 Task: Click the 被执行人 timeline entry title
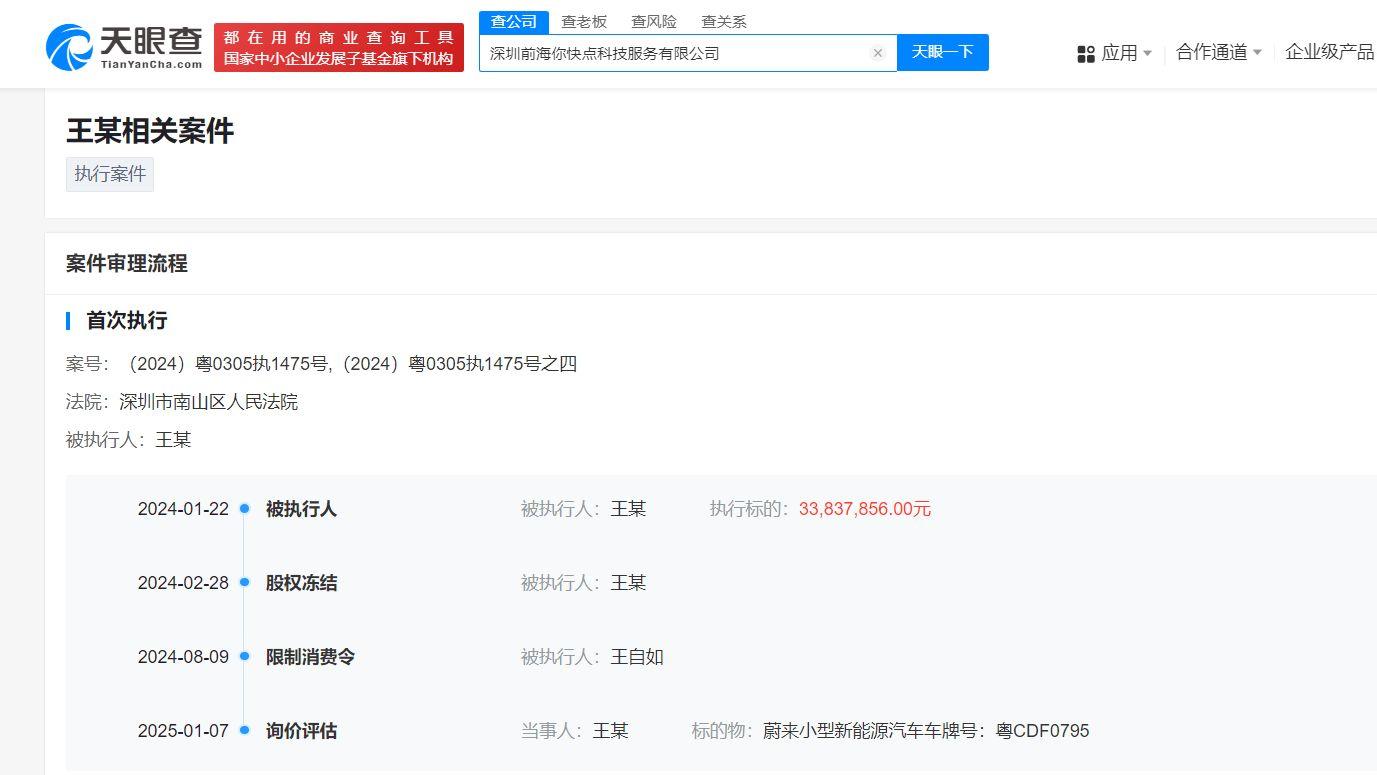point(301,509)
